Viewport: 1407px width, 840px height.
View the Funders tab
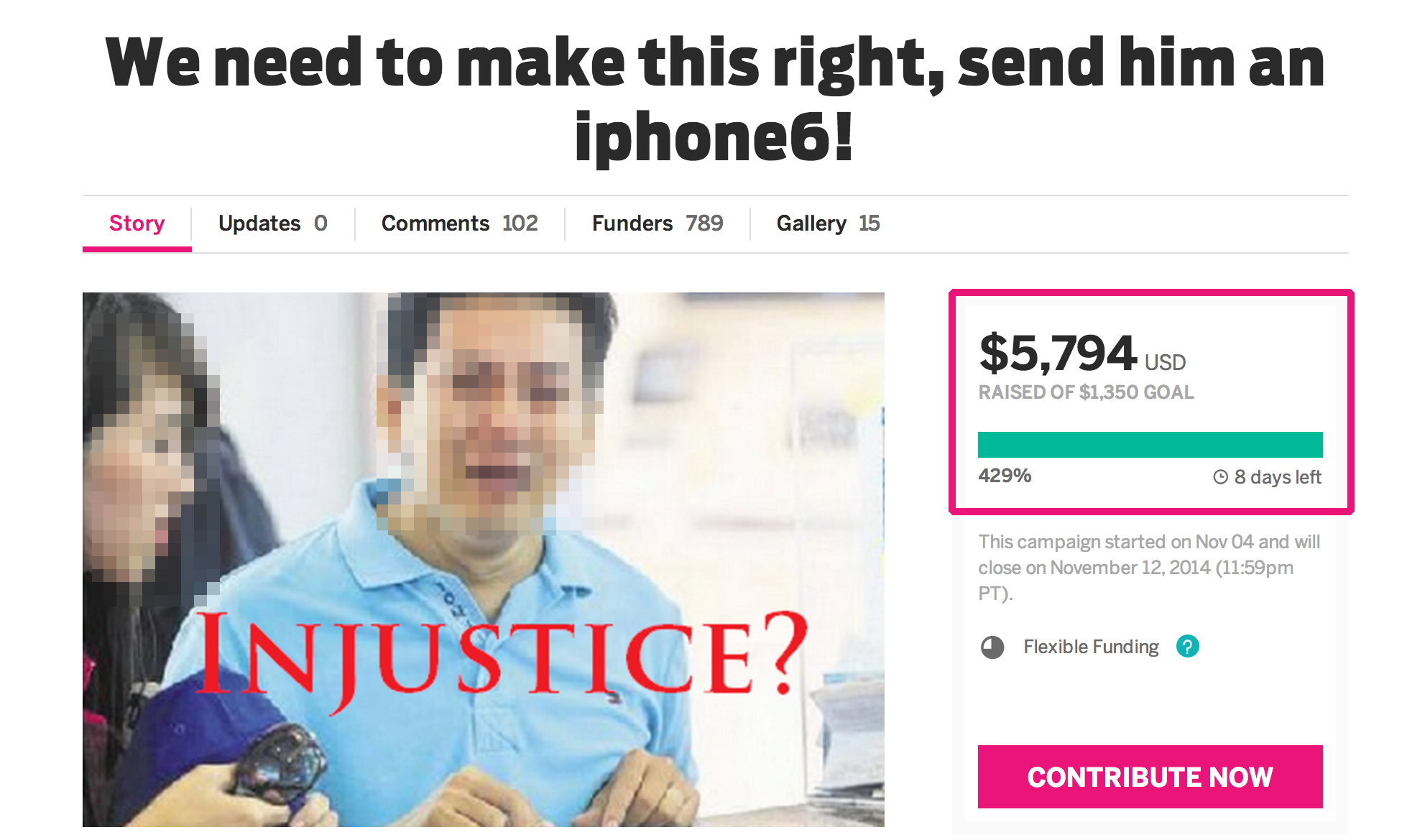tap(658, 223)
